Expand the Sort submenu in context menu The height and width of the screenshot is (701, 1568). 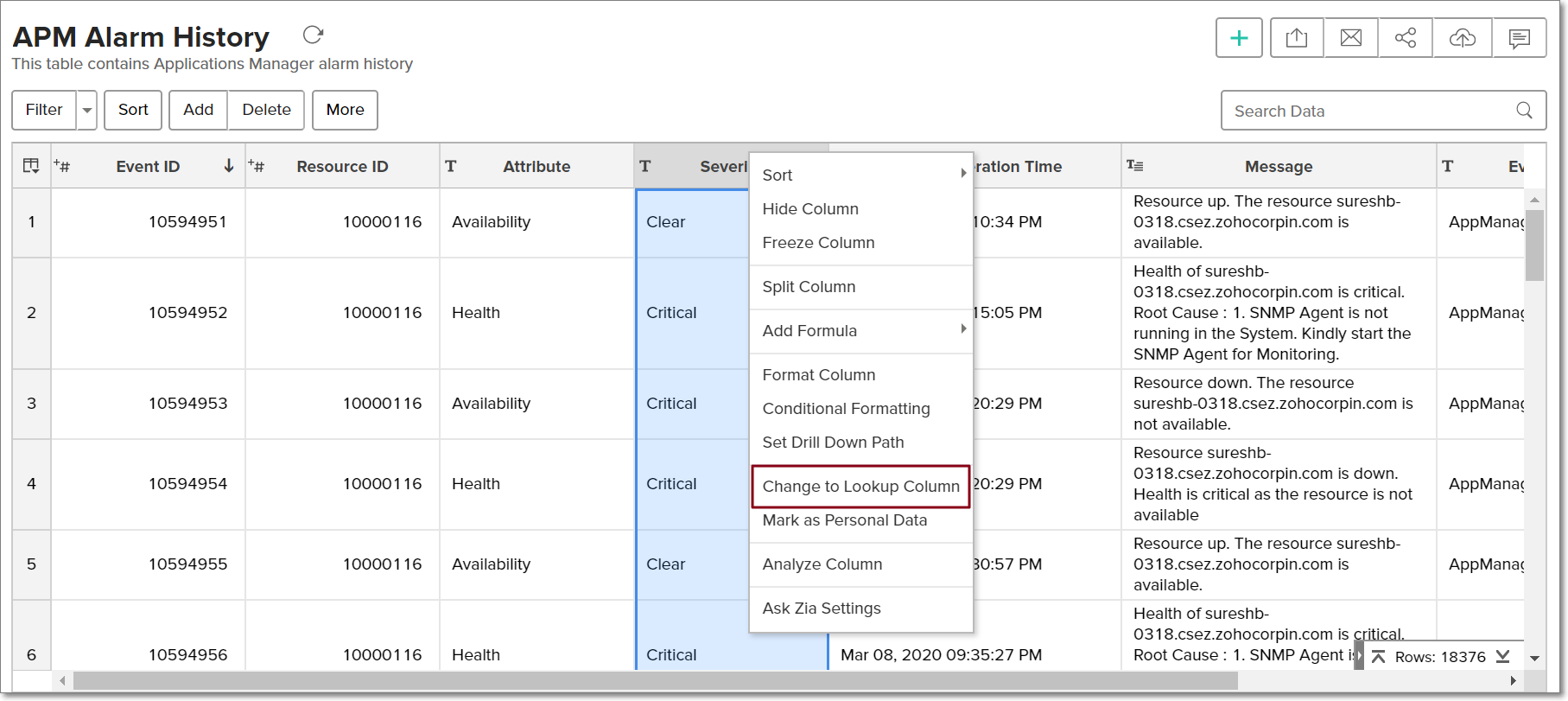861,175
